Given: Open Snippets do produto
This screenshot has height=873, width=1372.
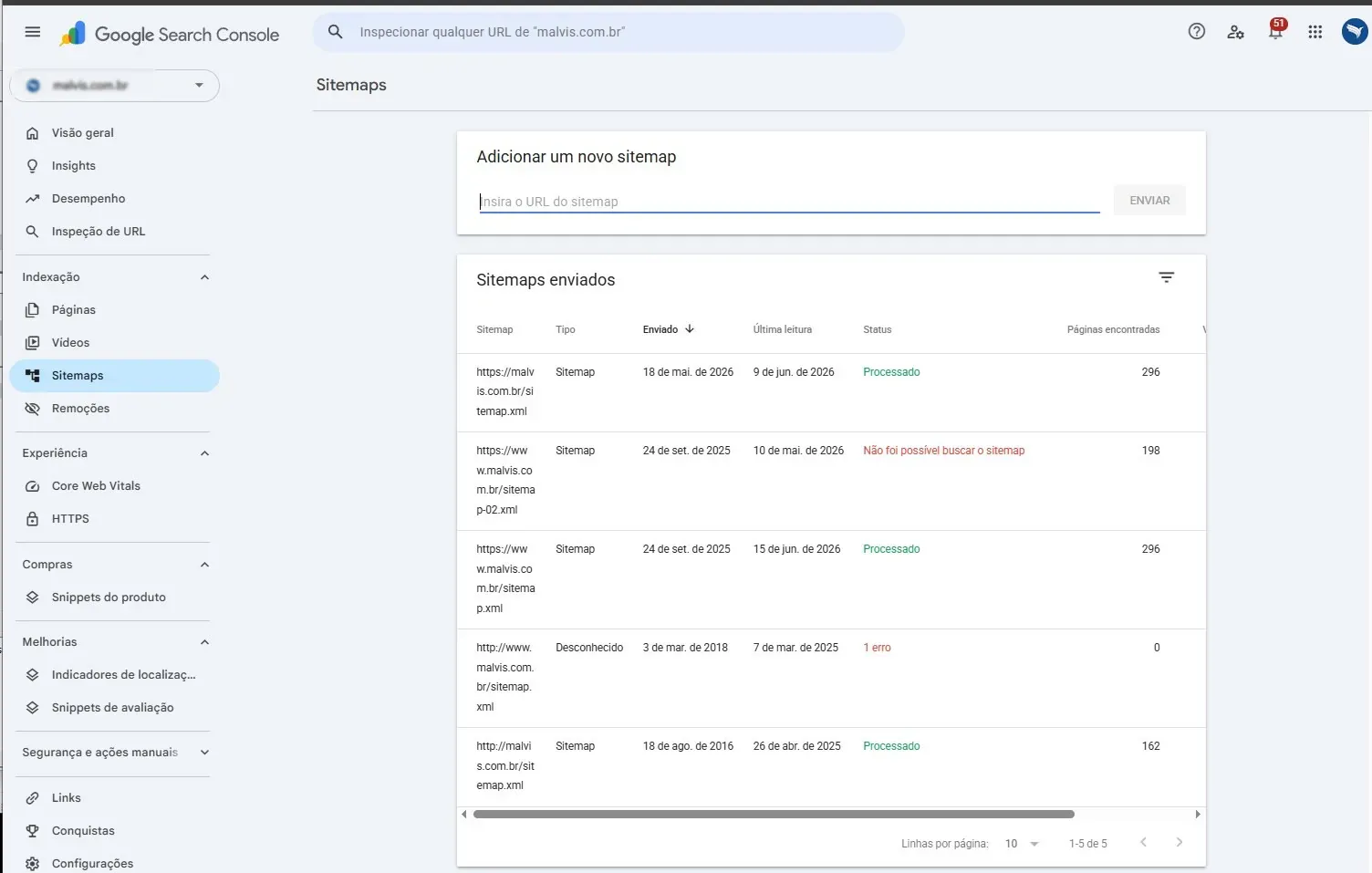Looking at the screenshot, I should pos(114,598).
